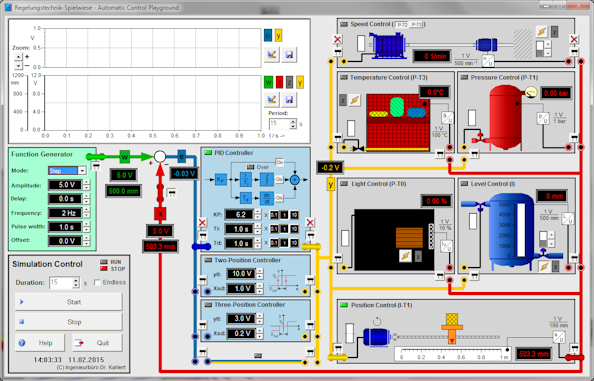Click the Kp block in PID diagram

coord(220,179)
